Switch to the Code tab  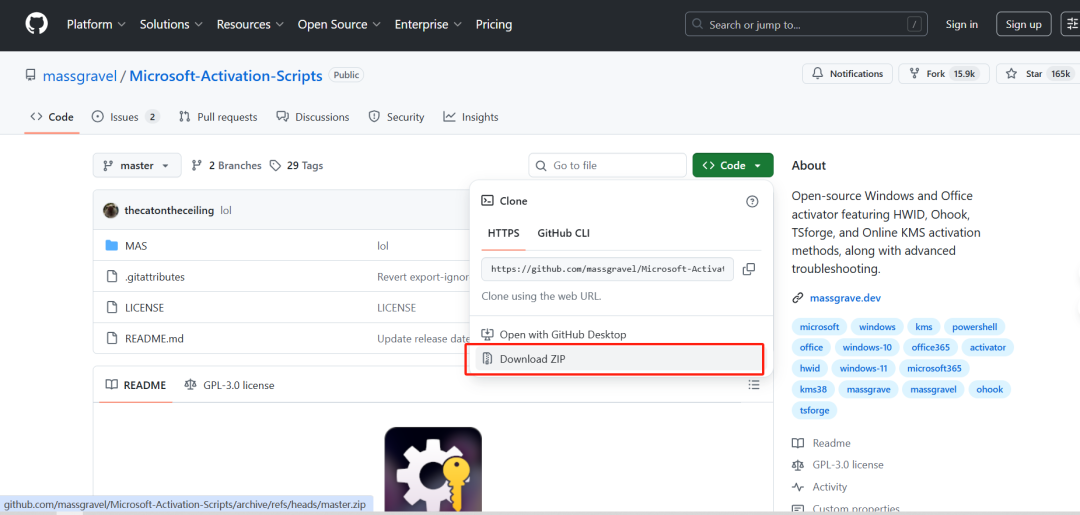52,117
